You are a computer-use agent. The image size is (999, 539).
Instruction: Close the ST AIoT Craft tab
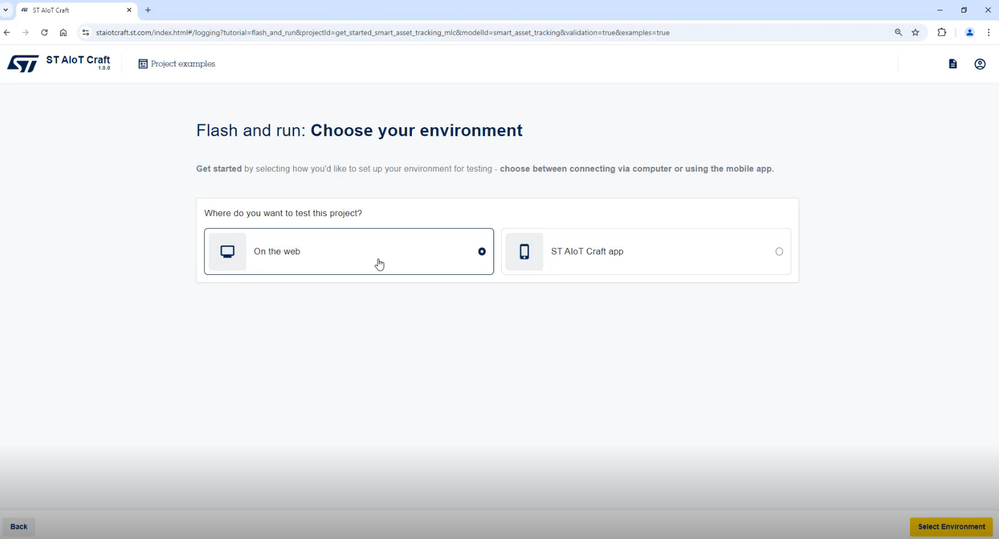(x=129, y=10)
